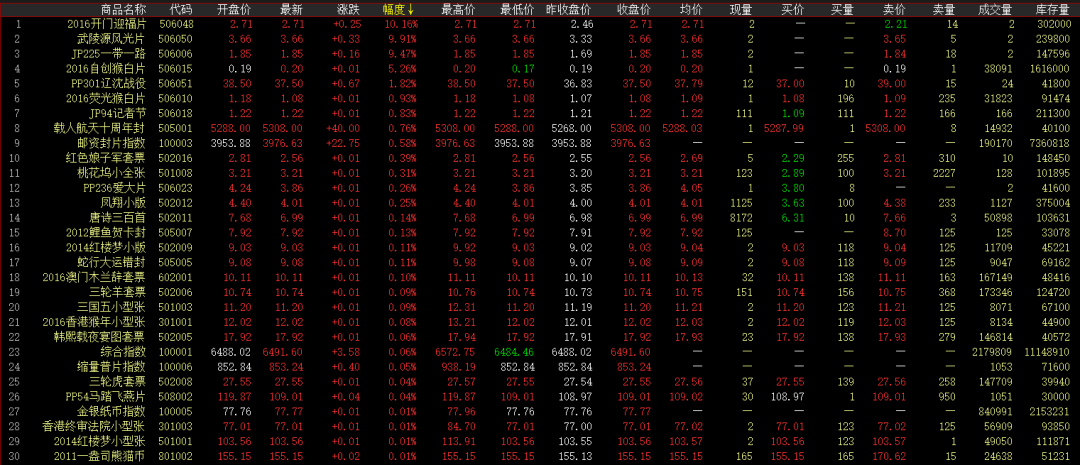Click the 卖价 value 170.62
This screenshot has height=465, width=1080.
tap(891, 457)
